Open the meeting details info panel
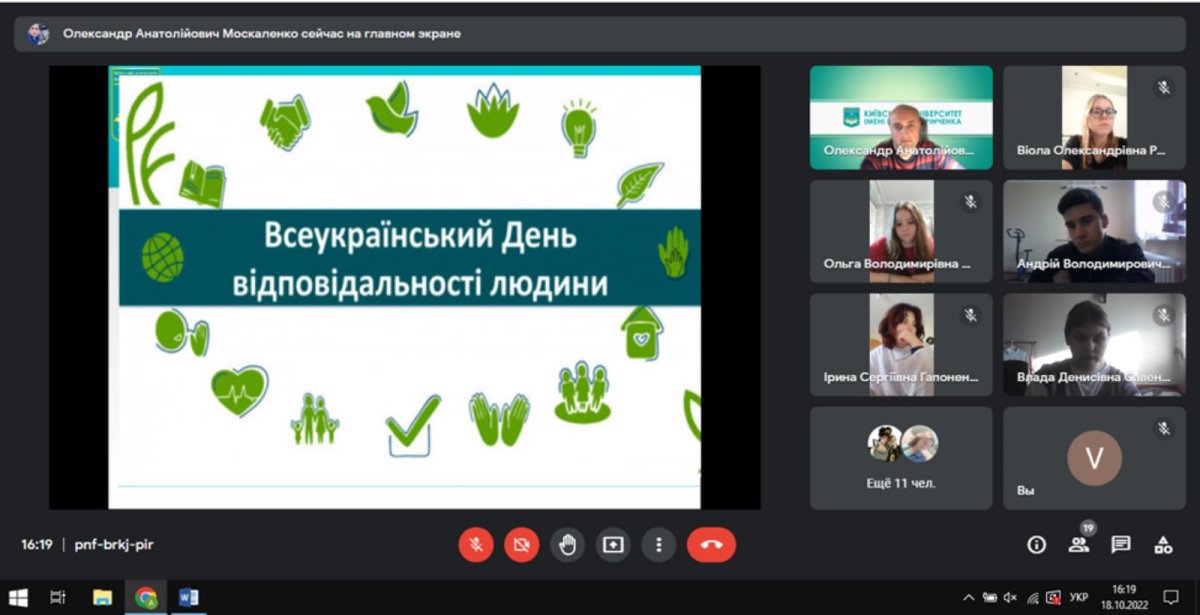The image size is (1200, 615). point(1037,545)
